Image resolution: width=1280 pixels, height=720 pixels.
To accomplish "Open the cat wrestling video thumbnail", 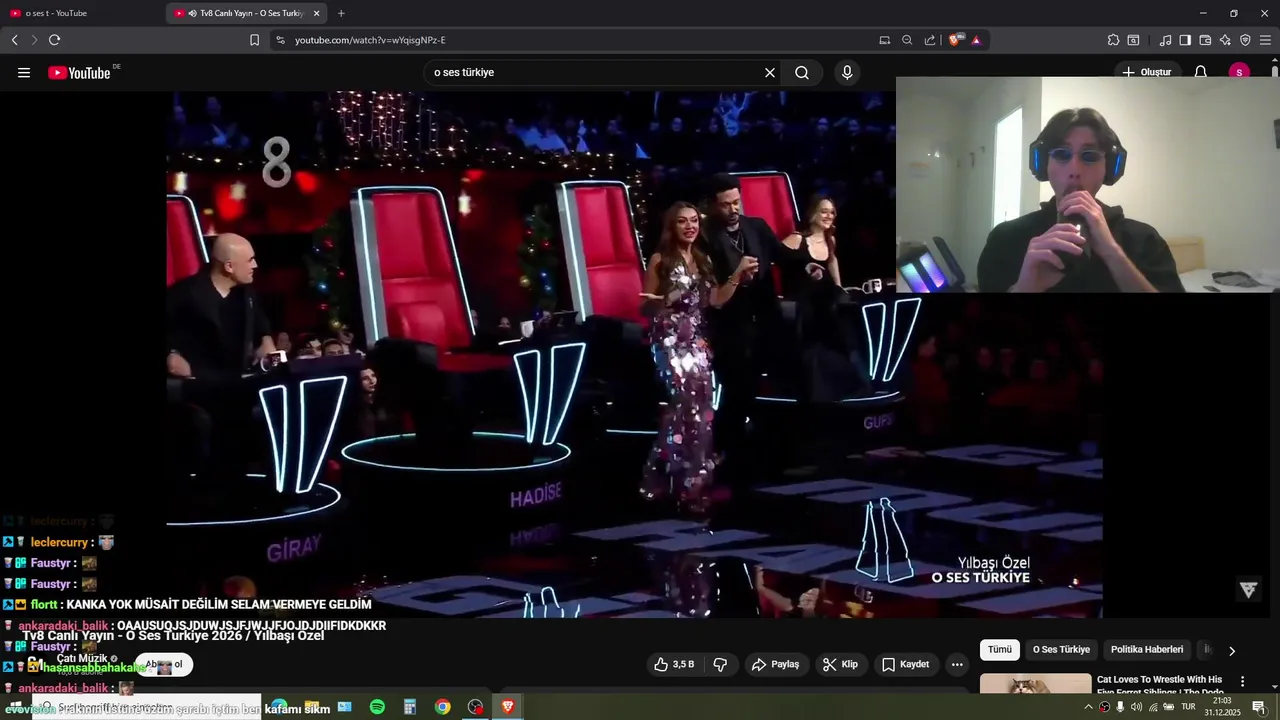I will pyautogui.click(x=1036, y=684).
